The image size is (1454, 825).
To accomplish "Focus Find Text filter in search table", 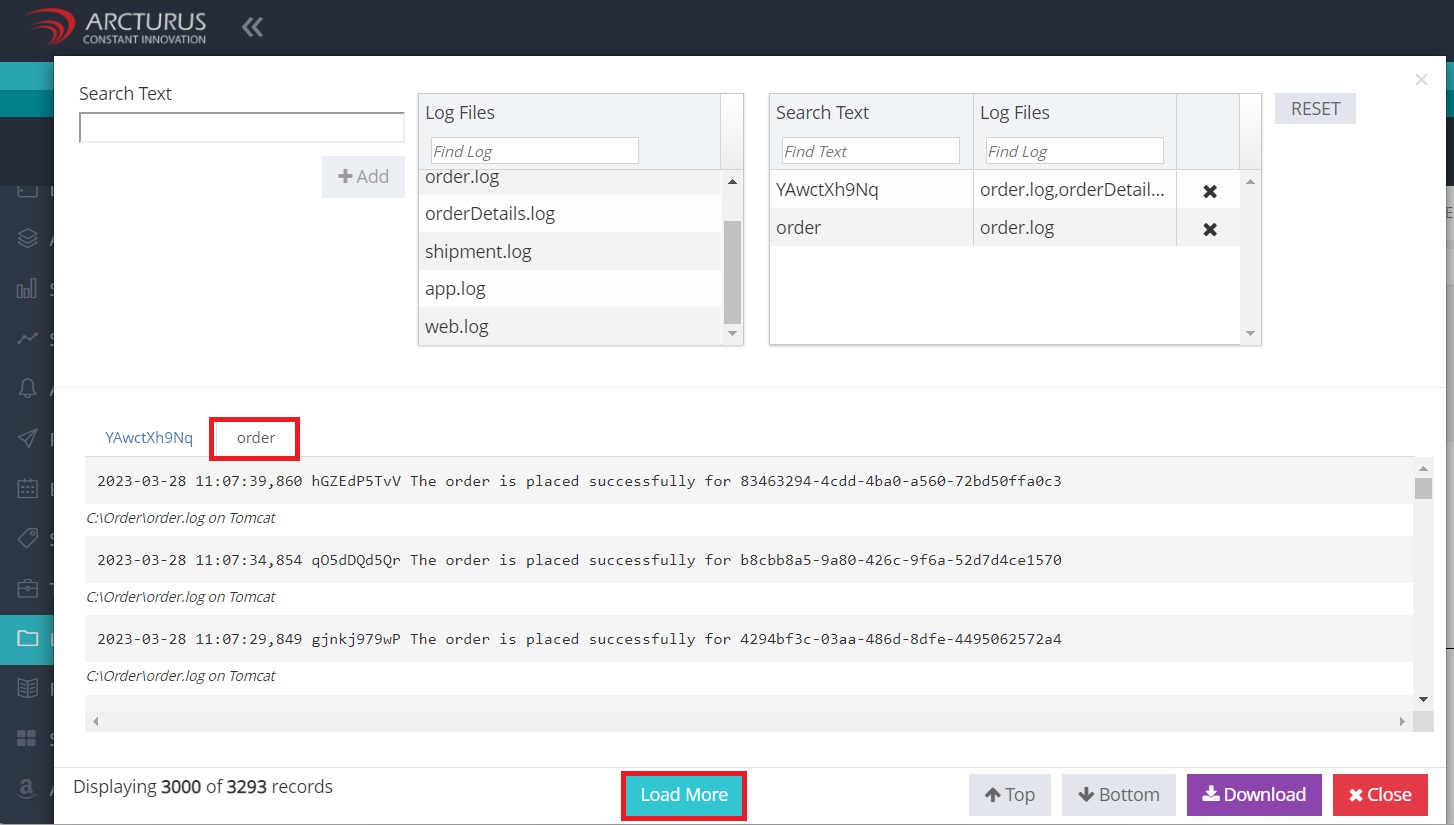I will click(870, 151).
